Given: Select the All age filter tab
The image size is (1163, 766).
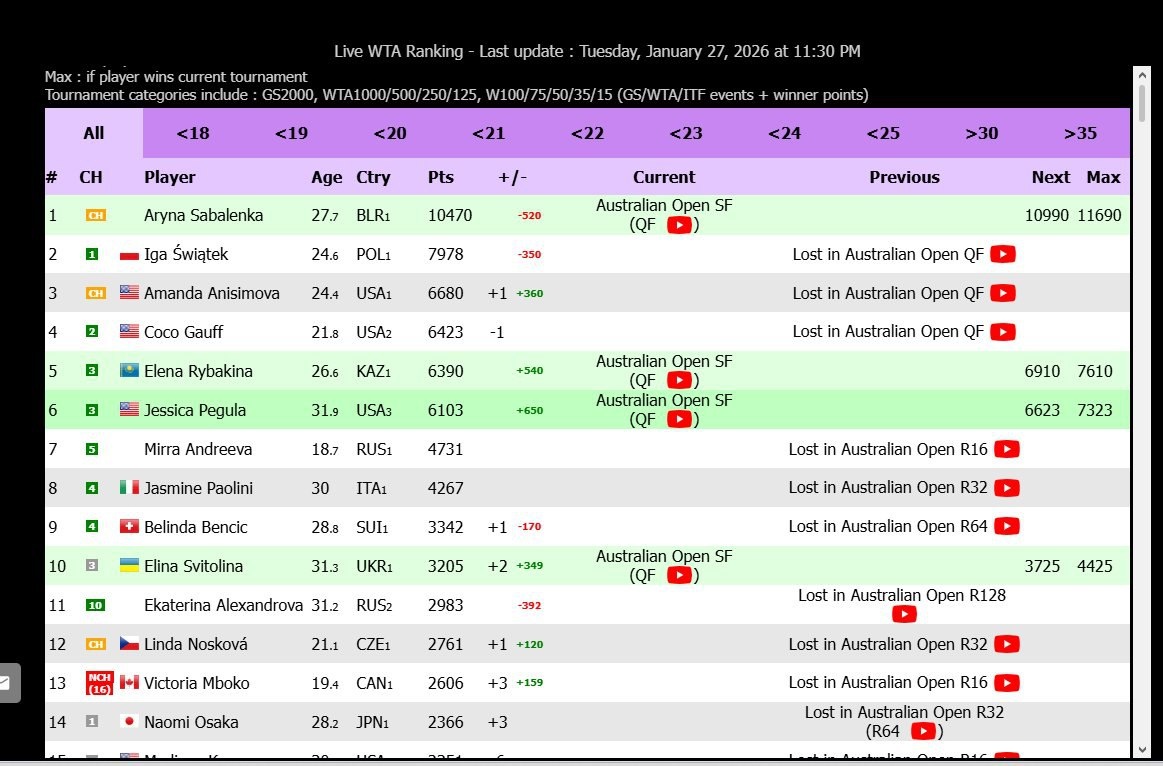Looking at the screenshot, I should coord(93,133).
